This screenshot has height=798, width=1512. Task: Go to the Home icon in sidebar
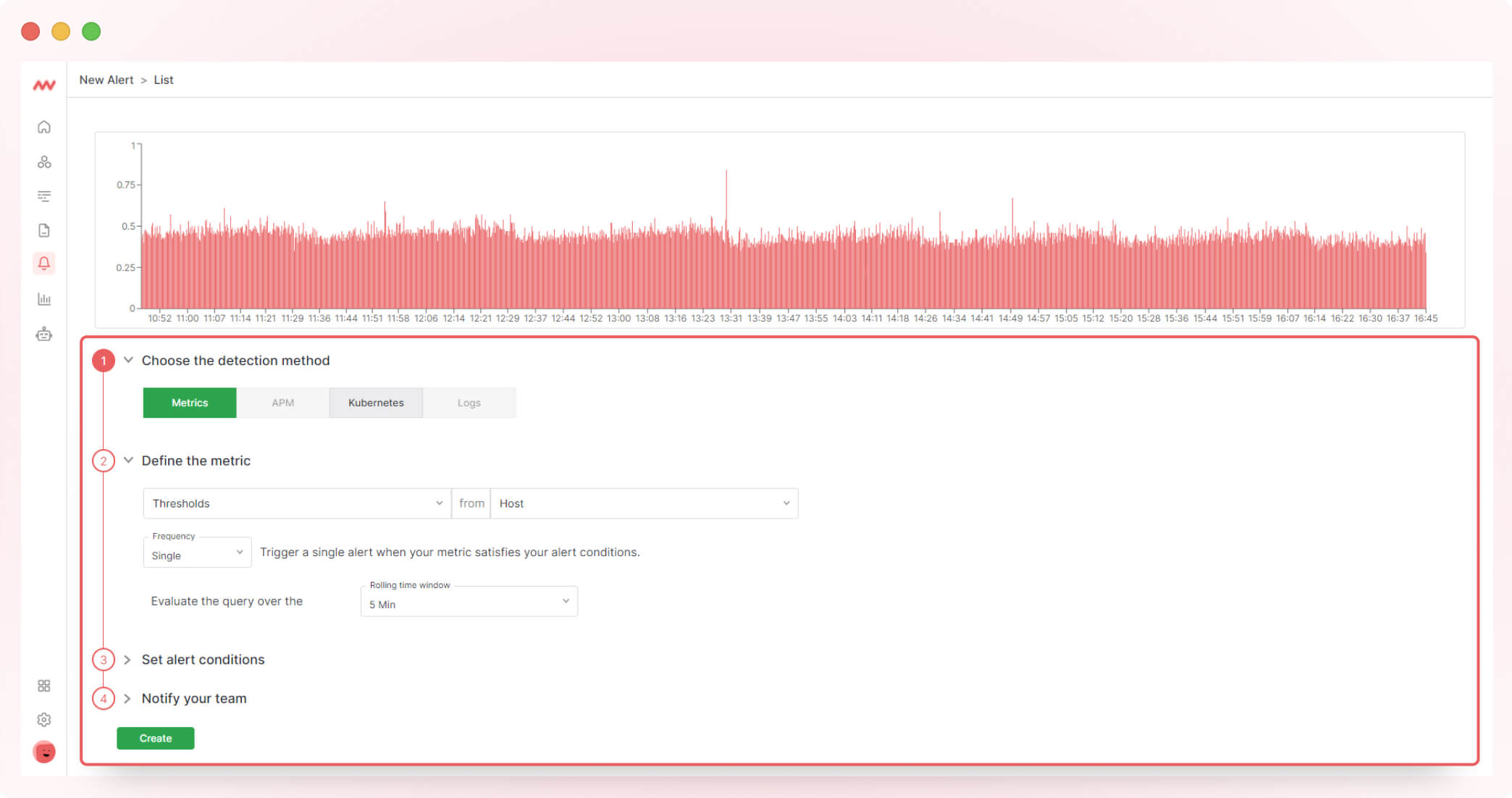tap(44, 127)
